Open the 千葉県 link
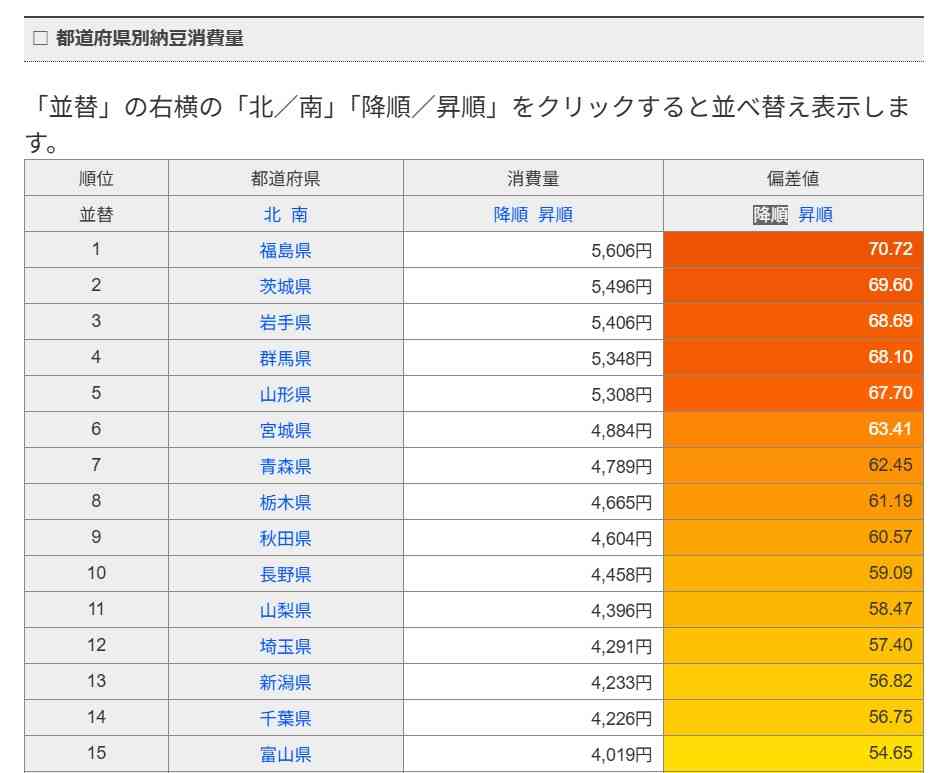The height and width of the screenshot is (773, 947). tap(285, 719)
